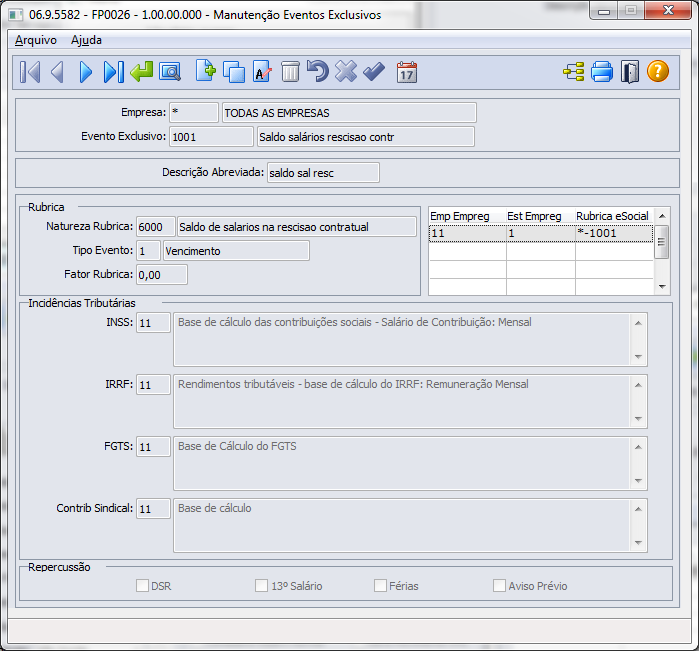Open the hierarchy tree structure icon
The width and height of the screenshot is (699, 651).
click(x=574, y=72)
